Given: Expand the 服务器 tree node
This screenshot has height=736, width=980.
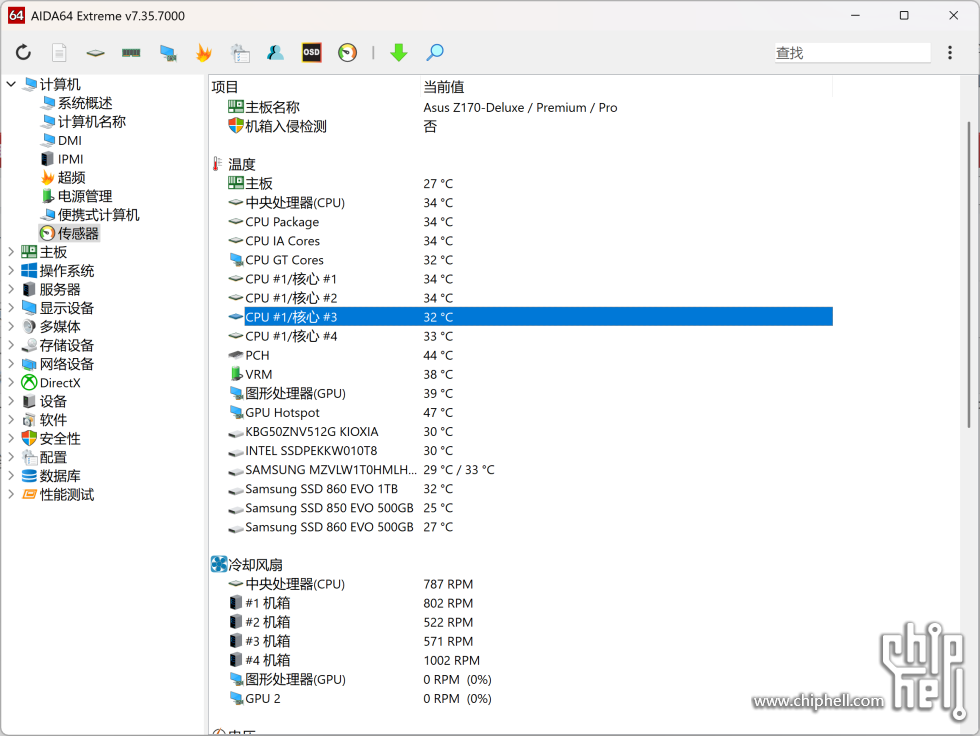Looking at the screenshot, I should [11, 289].
